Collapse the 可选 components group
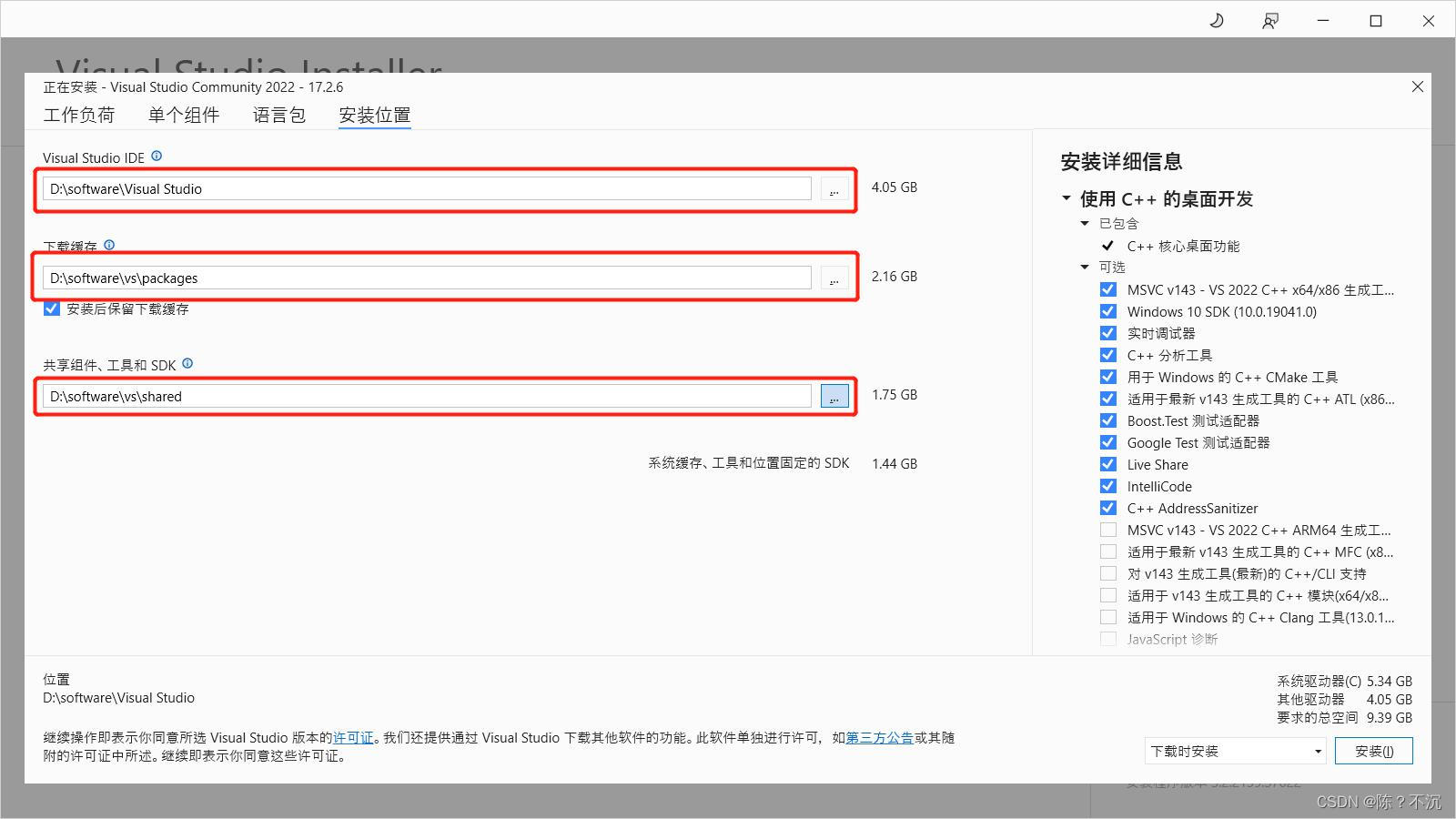The image size is (1456, 819). click(1085, 267)
